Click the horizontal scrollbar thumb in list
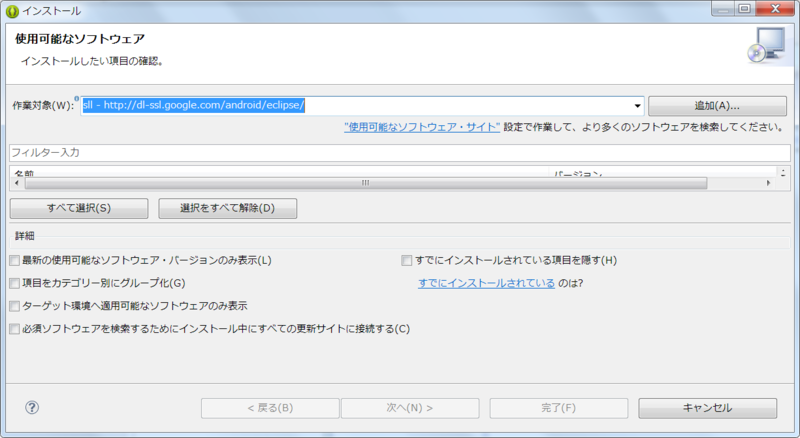This screenshot has height=438, width=800. tap(366, 183)
